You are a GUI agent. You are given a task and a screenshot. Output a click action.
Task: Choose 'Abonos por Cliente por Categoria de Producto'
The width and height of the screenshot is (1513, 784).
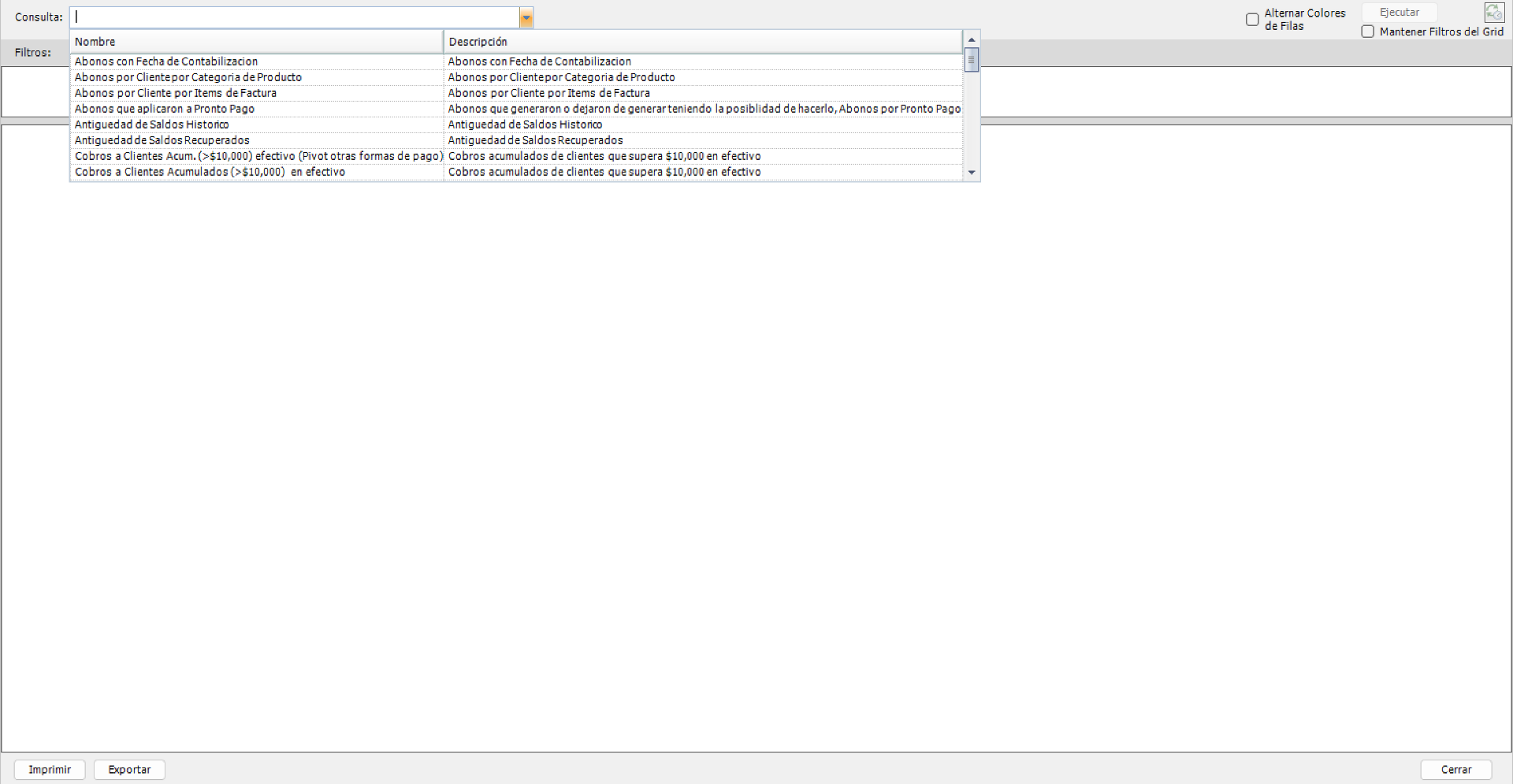point(188,77)
